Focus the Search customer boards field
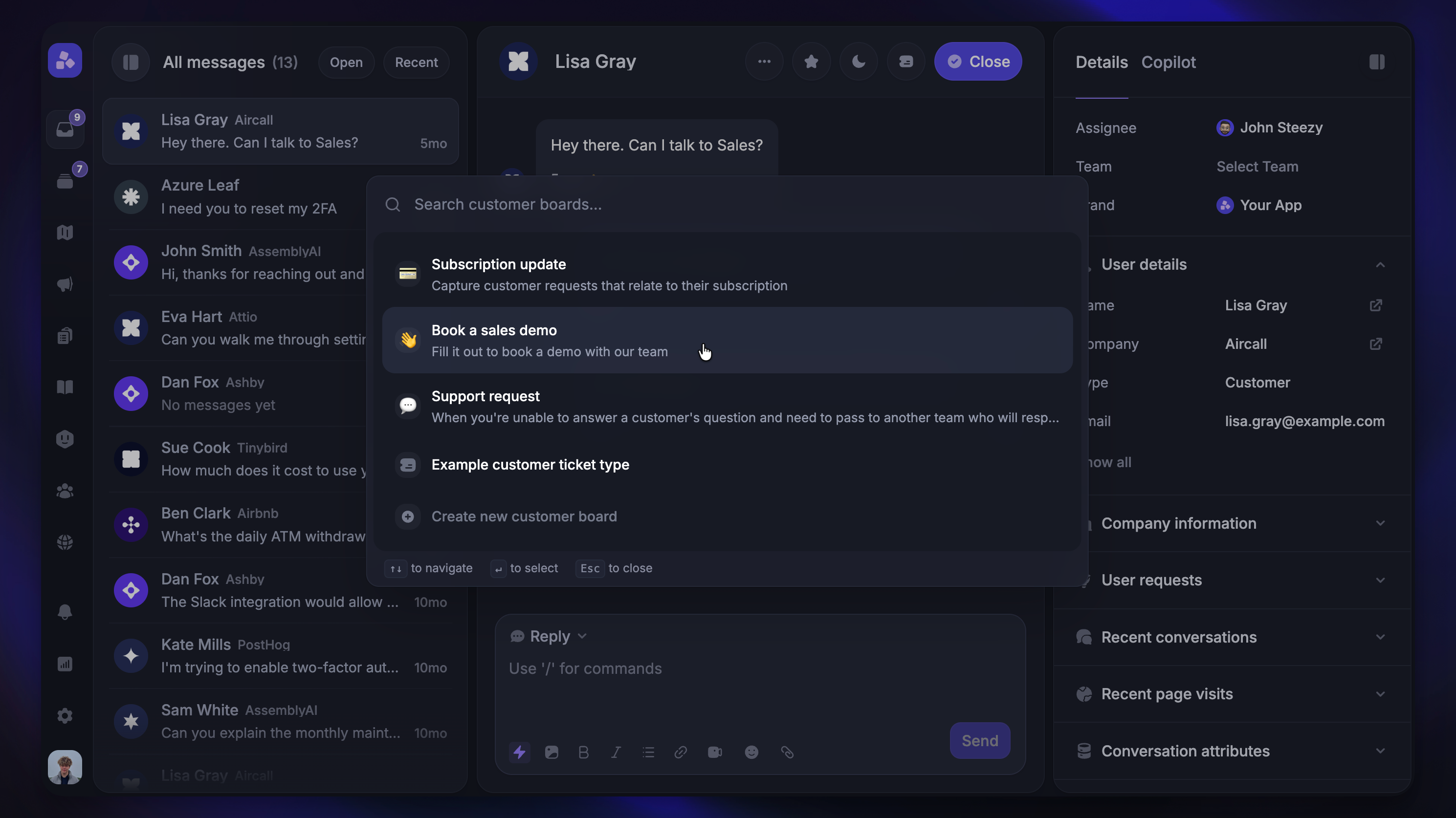Viewport: 1456px width, 818px height. pyautogui.click(x=728, y=204)
